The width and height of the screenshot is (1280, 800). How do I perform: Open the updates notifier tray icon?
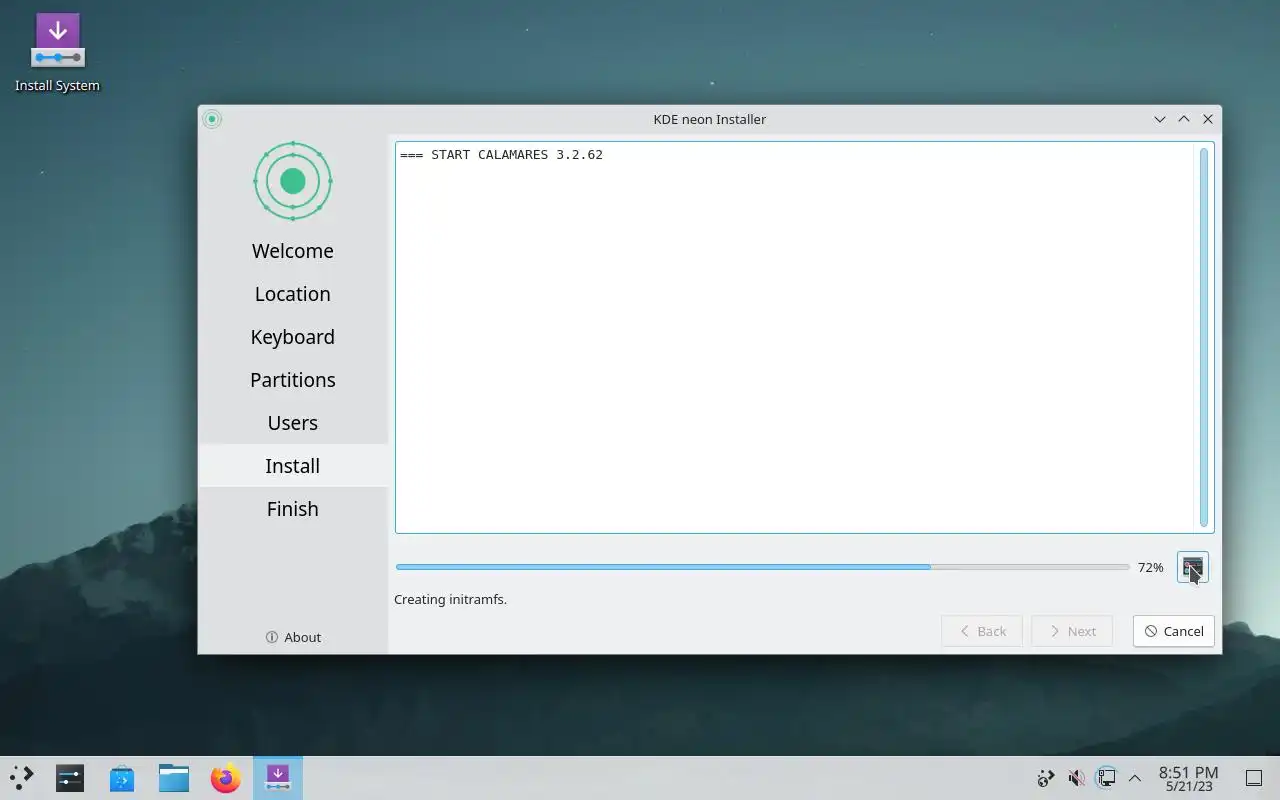coord(1046,778)
